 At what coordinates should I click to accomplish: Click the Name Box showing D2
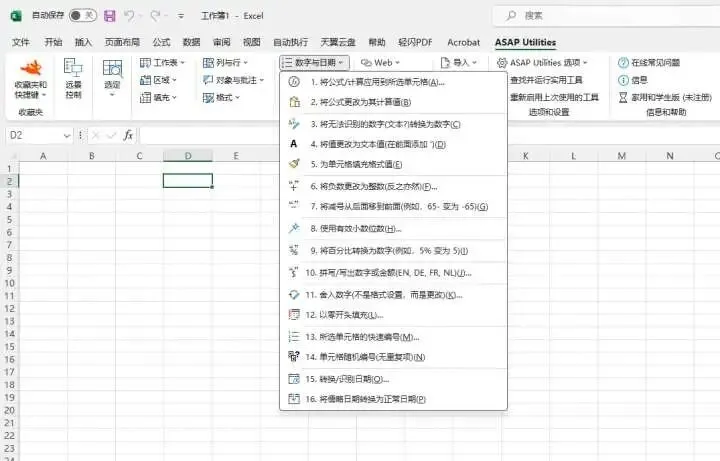point(34,135)
